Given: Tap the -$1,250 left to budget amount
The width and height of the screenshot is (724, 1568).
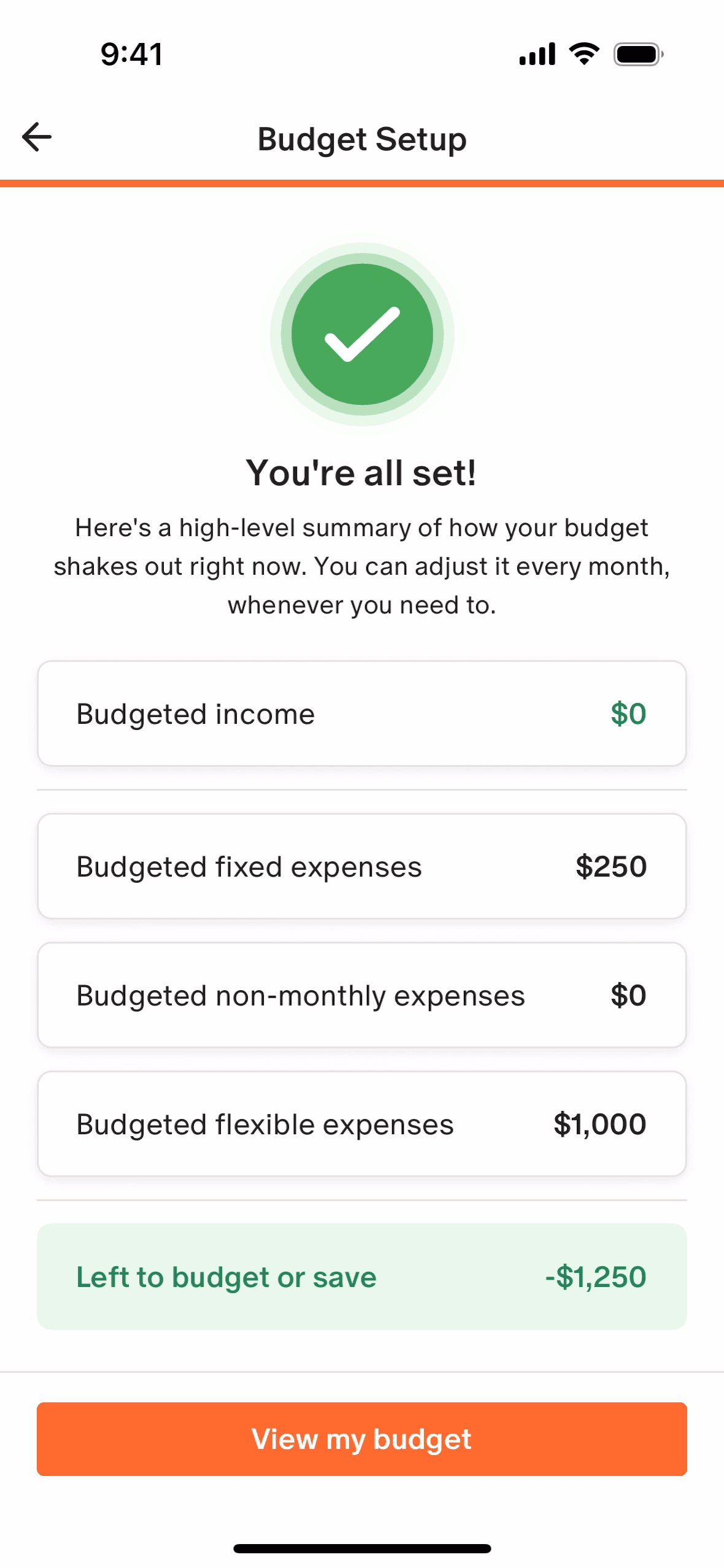Looking at the screenshot, I should (595, 1277).
